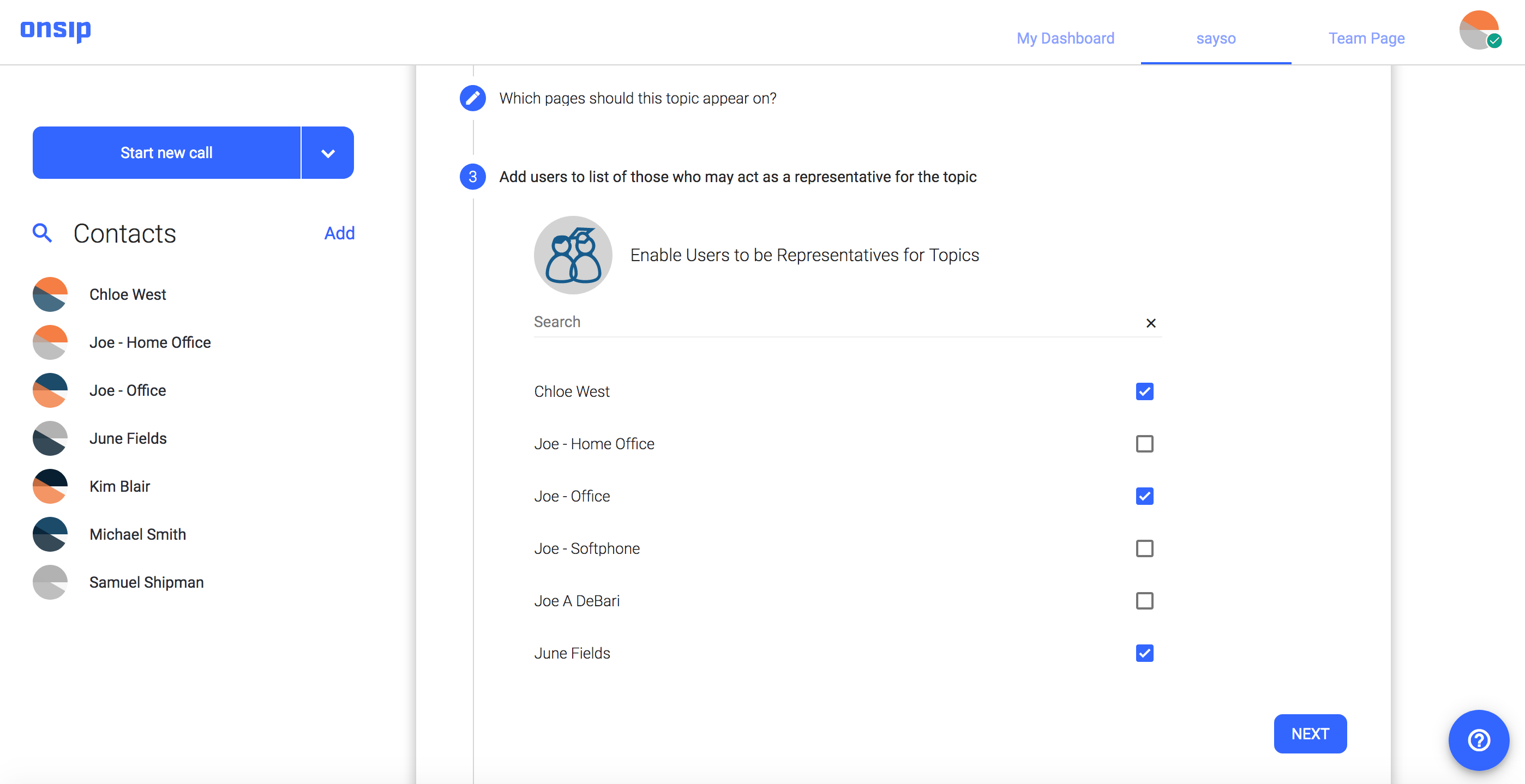Check the Joe - Home Office checkbox
Image resolution: width=1525 pixels, height=784 pixels.
(1144, 444)
